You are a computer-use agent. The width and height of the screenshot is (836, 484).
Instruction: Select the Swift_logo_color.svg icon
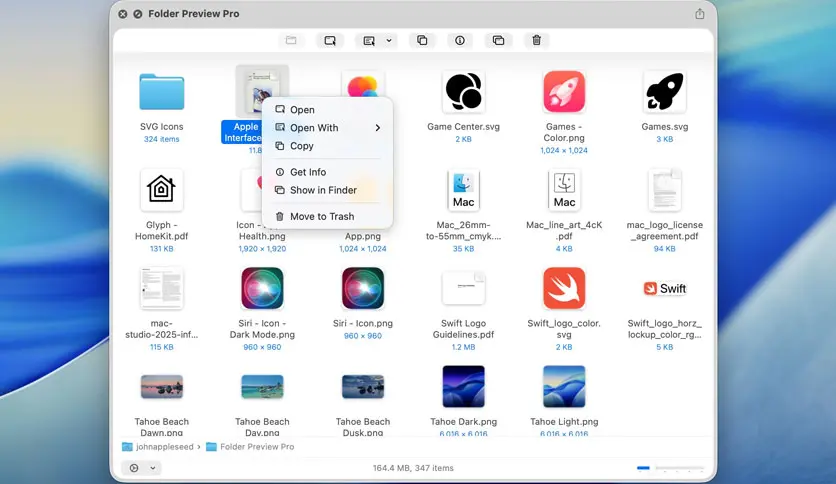point(564,288)
